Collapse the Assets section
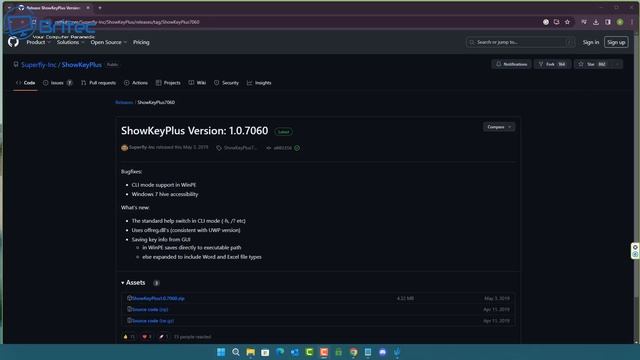640x360 pixels. coord(133,282)
